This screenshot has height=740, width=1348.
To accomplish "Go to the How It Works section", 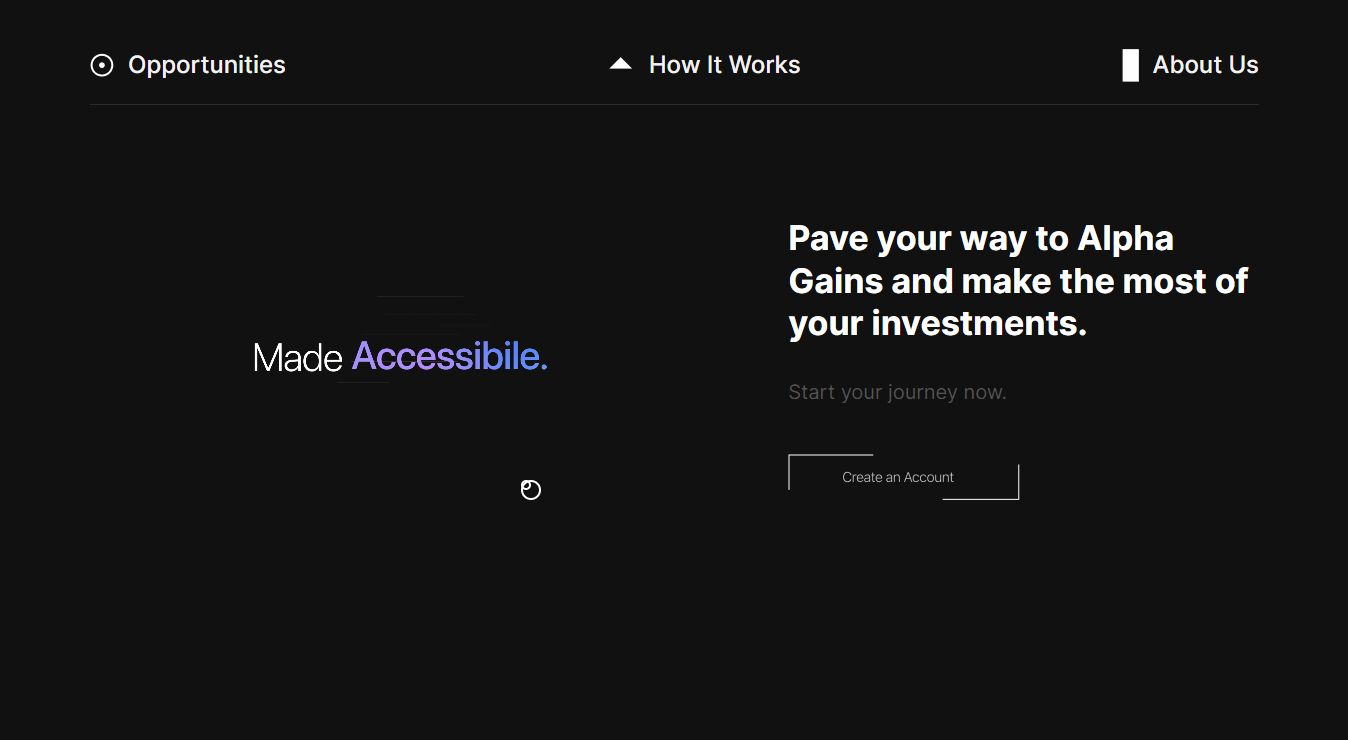I will point(724,65).
